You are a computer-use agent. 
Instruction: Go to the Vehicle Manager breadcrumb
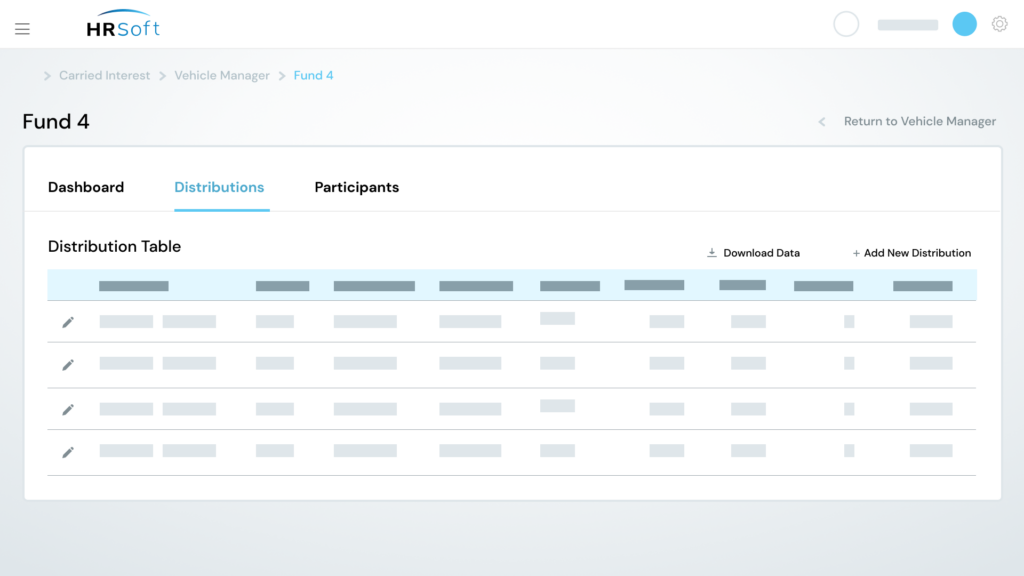[x=221, y=76]
